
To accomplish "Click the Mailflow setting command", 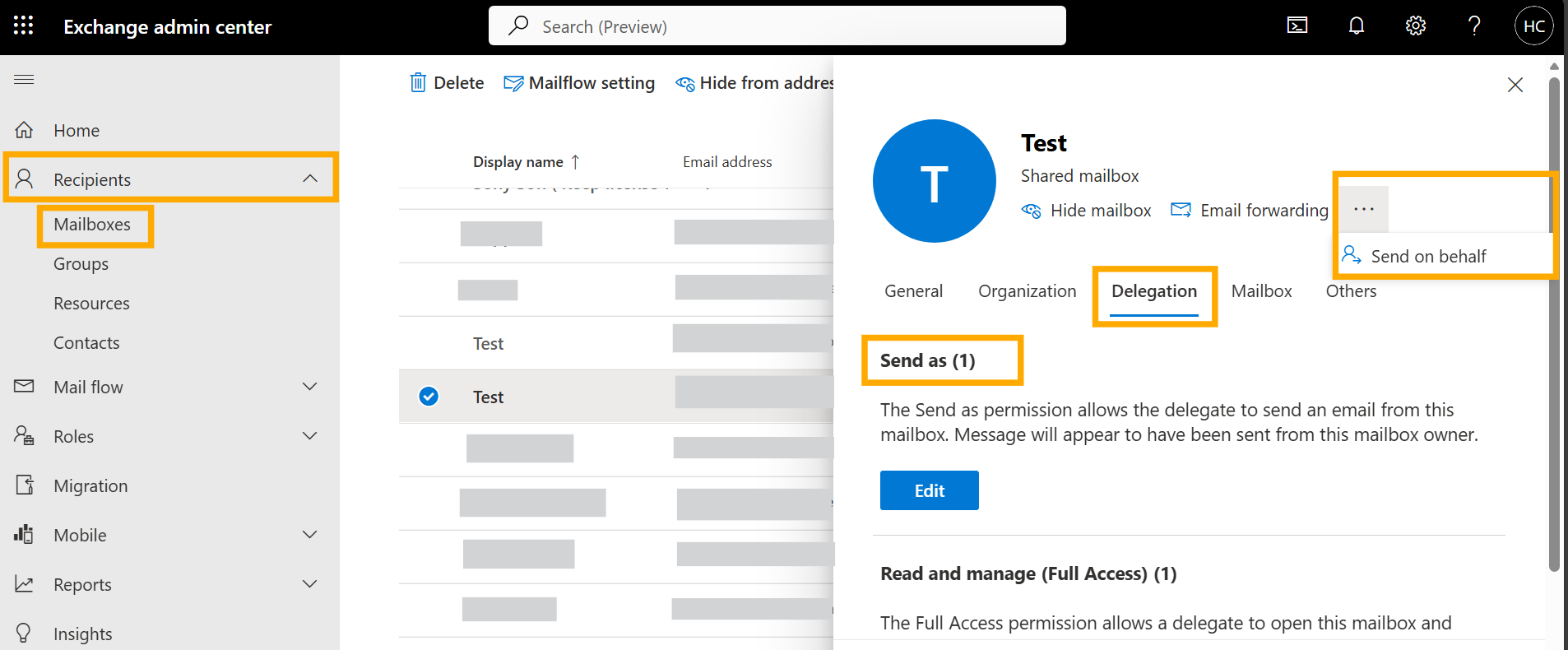I will (591, 82).
